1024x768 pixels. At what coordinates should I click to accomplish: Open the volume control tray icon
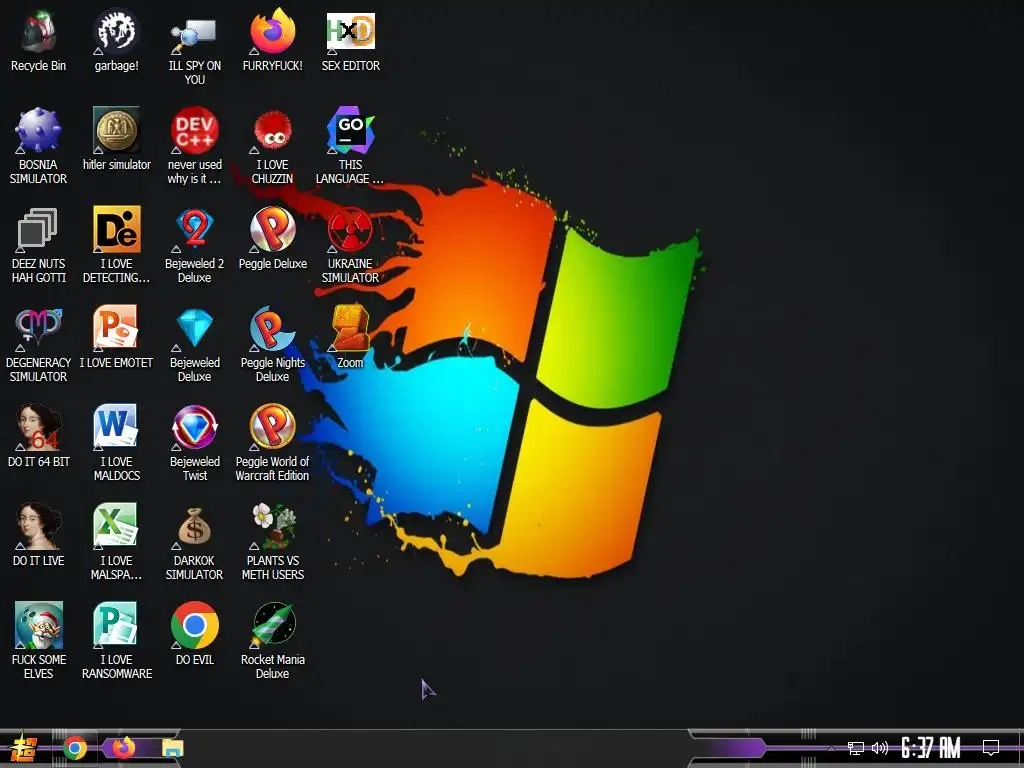click(880, 748)
